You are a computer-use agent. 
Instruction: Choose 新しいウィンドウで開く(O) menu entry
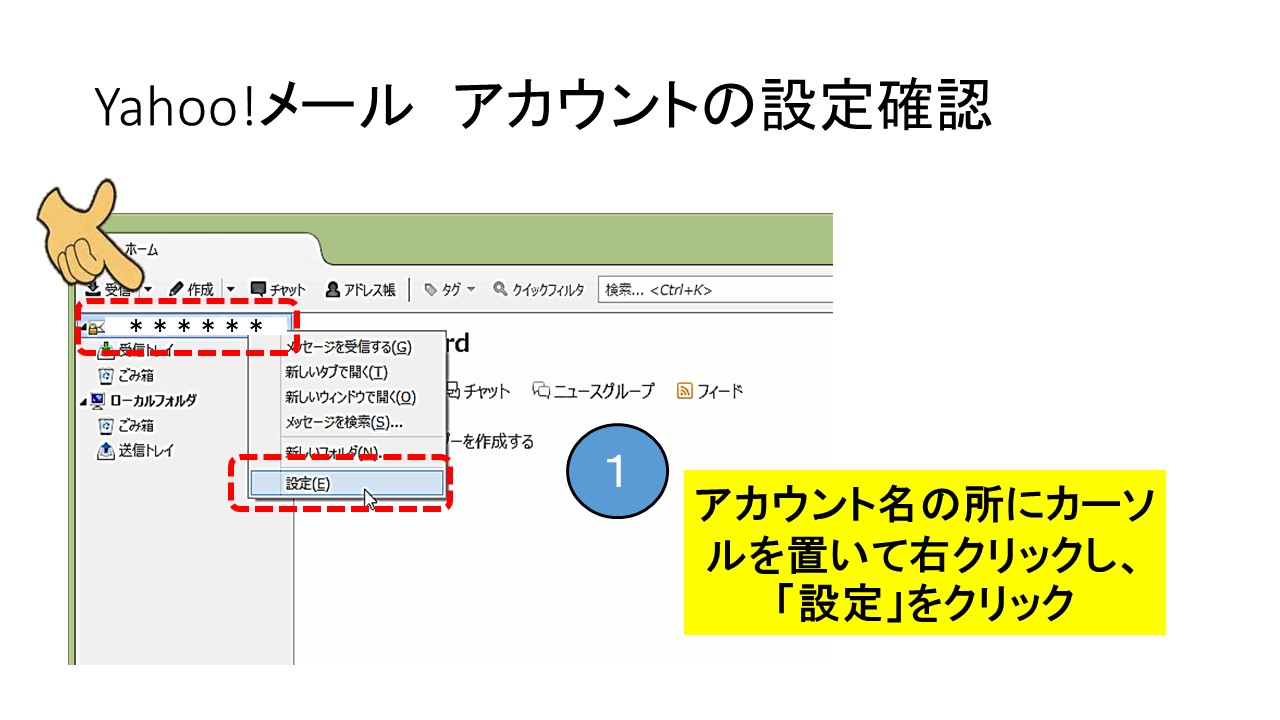click(x=348, y=397)
